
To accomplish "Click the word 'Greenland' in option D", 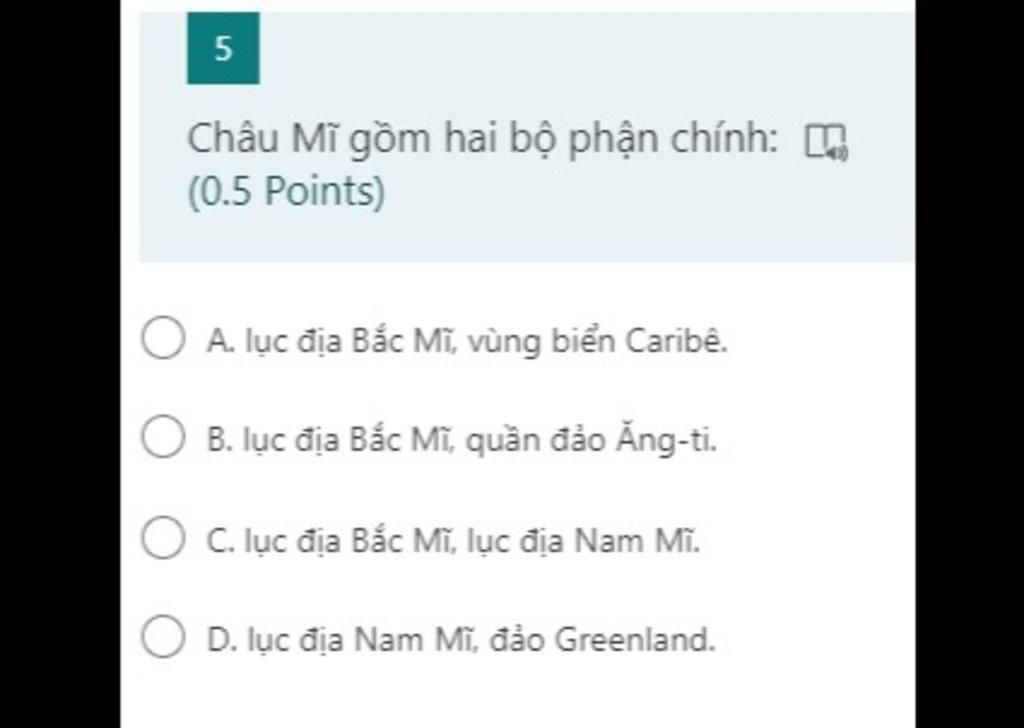I will [x=635, y=639].
